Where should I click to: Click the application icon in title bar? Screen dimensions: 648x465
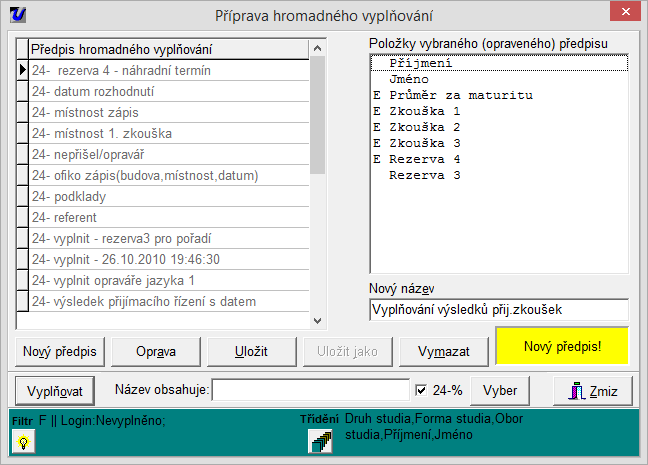(16, 15)
